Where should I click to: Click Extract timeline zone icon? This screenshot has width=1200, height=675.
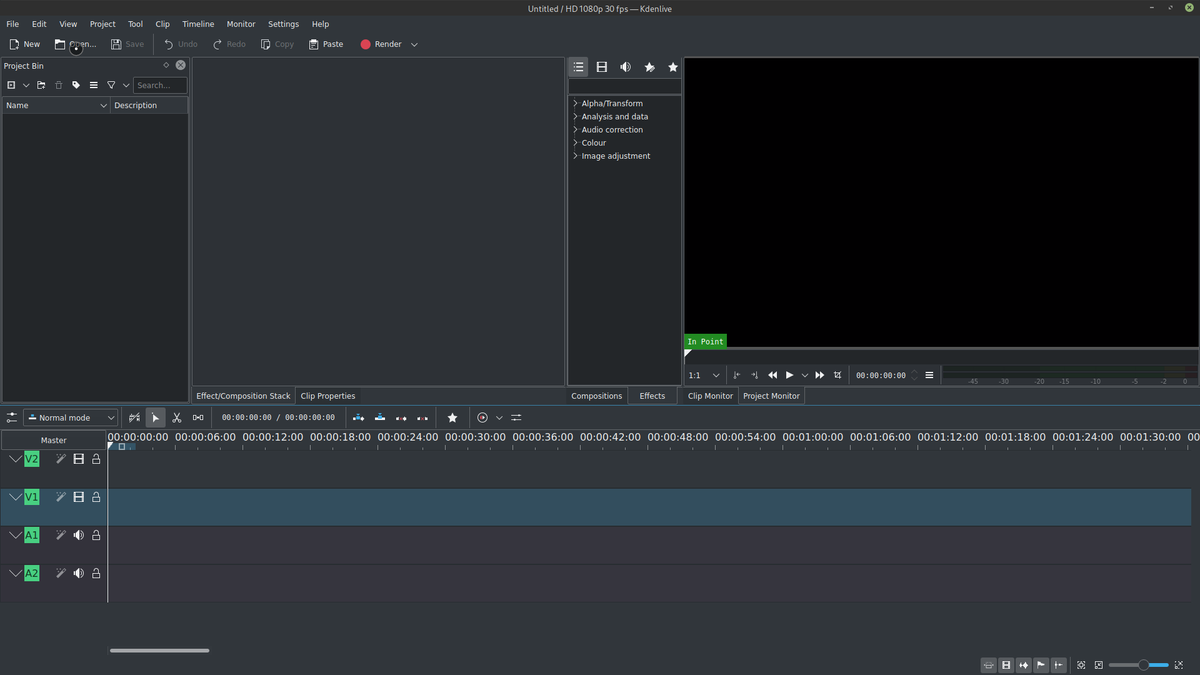click(401, 418)
